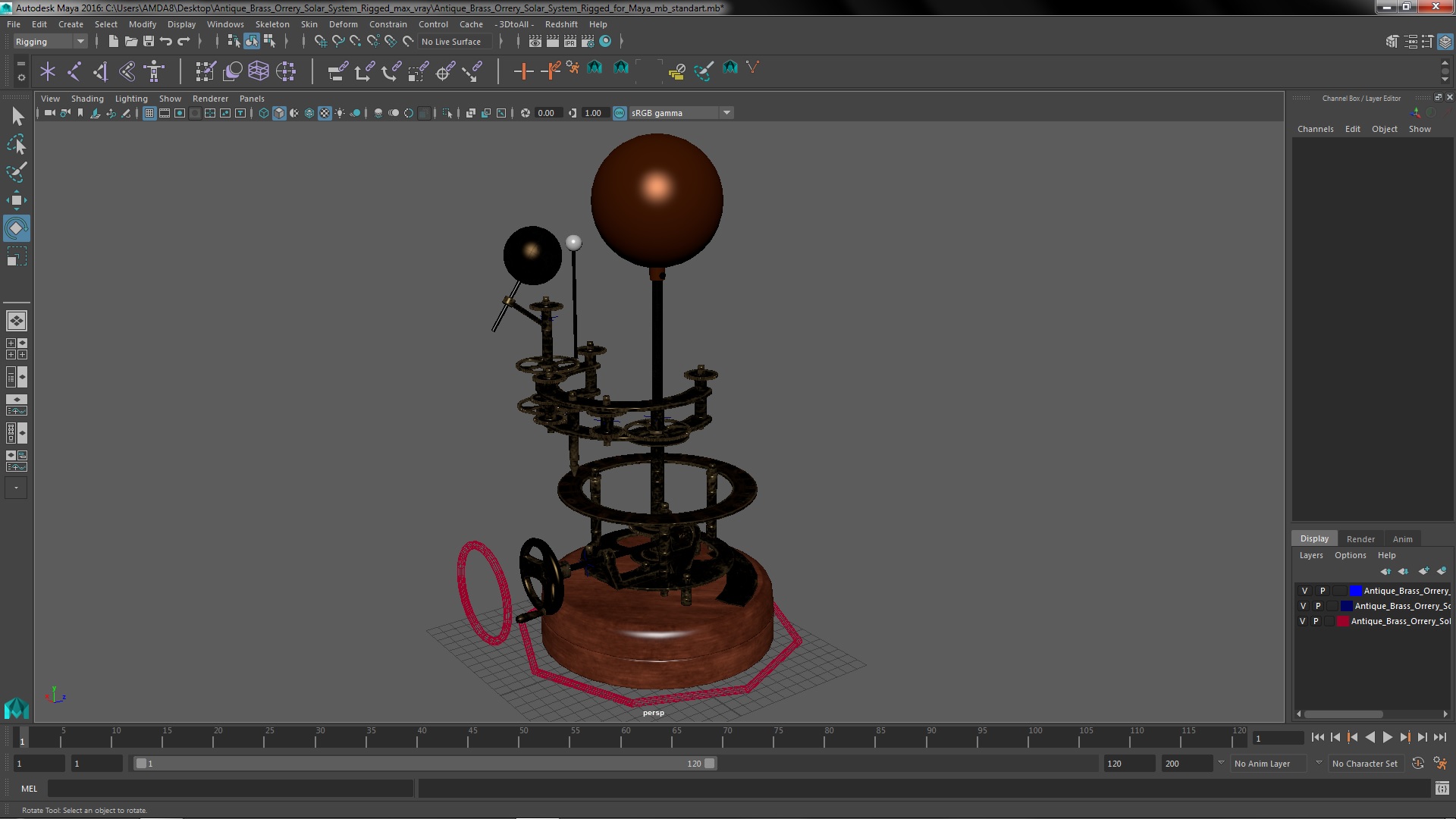Screen dimensions: 1456x819
Task: Click the Save scene icon
Action: tap(149, 42)
